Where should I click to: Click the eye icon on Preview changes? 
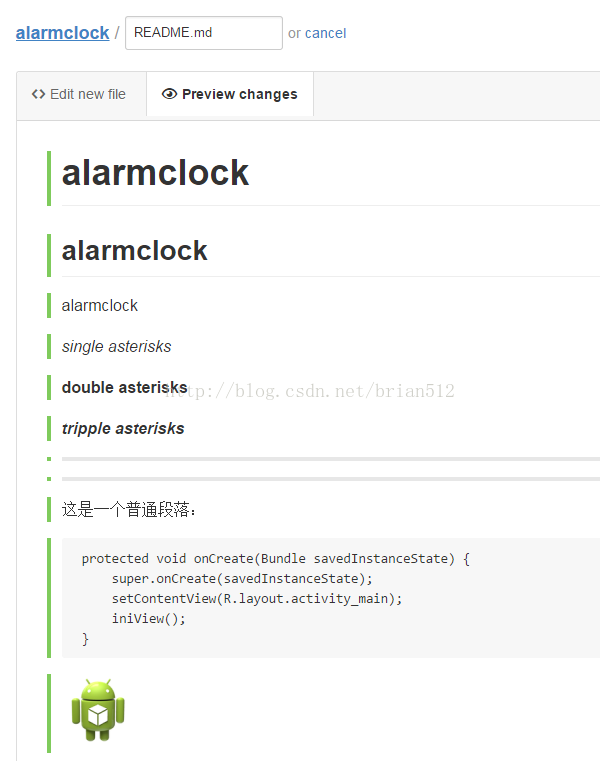(x=169, y=94)
